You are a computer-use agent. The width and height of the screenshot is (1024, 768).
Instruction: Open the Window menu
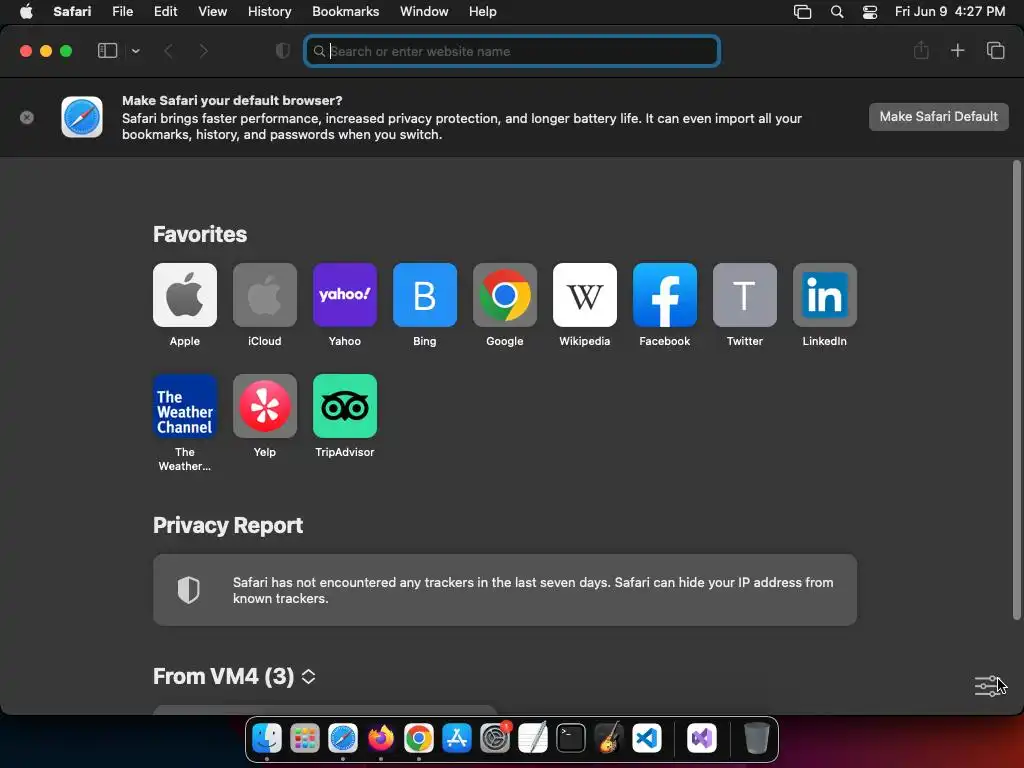(x=424, y=12)
